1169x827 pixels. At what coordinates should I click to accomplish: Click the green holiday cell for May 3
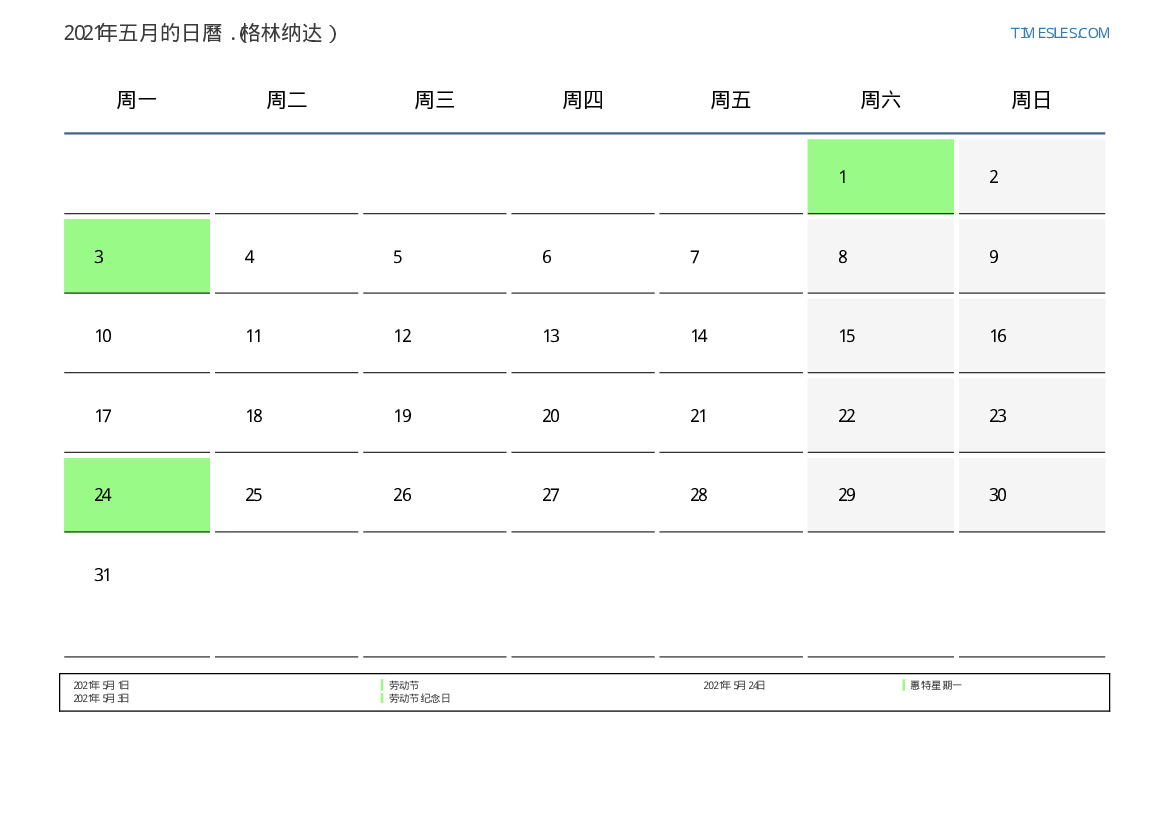coord(136,256)
